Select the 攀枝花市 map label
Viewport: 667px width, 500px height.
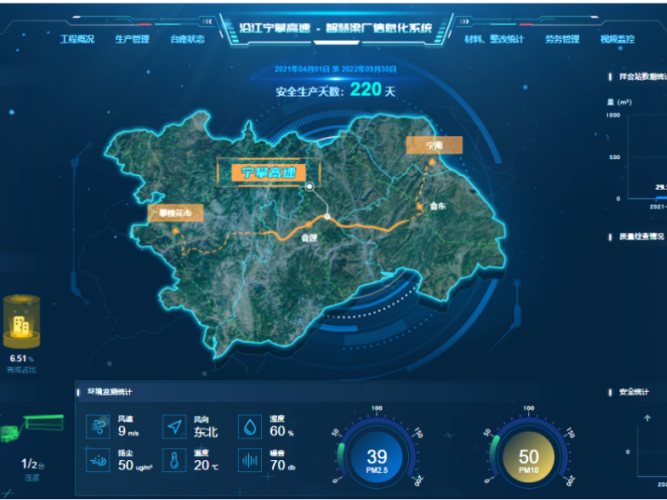tap(175, 212)
